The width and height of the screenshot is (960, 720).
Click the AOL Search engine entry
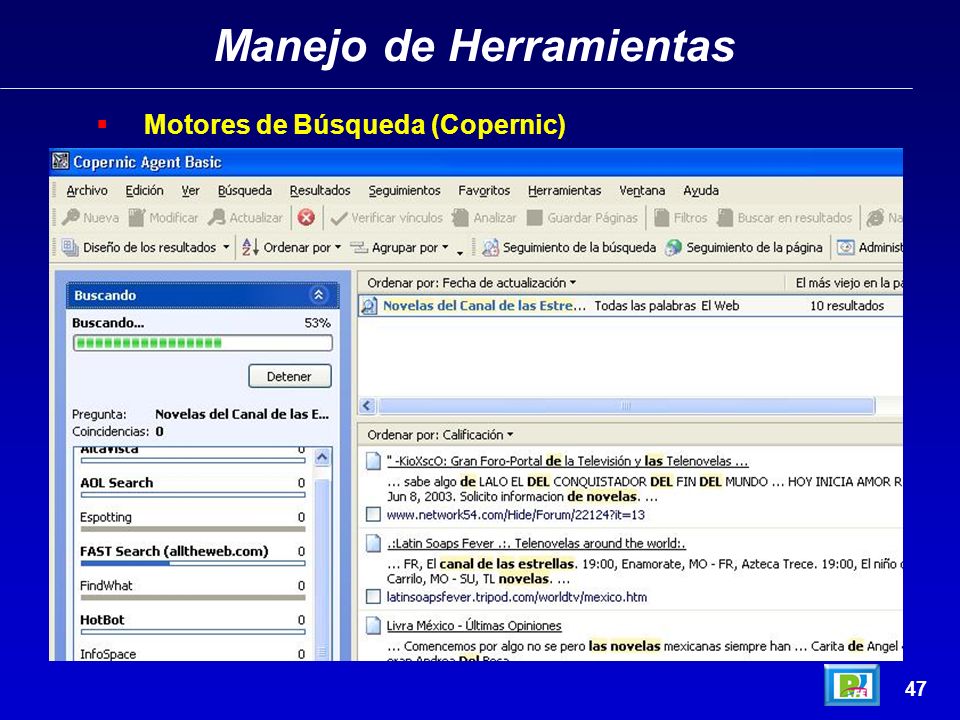(192, 487)
